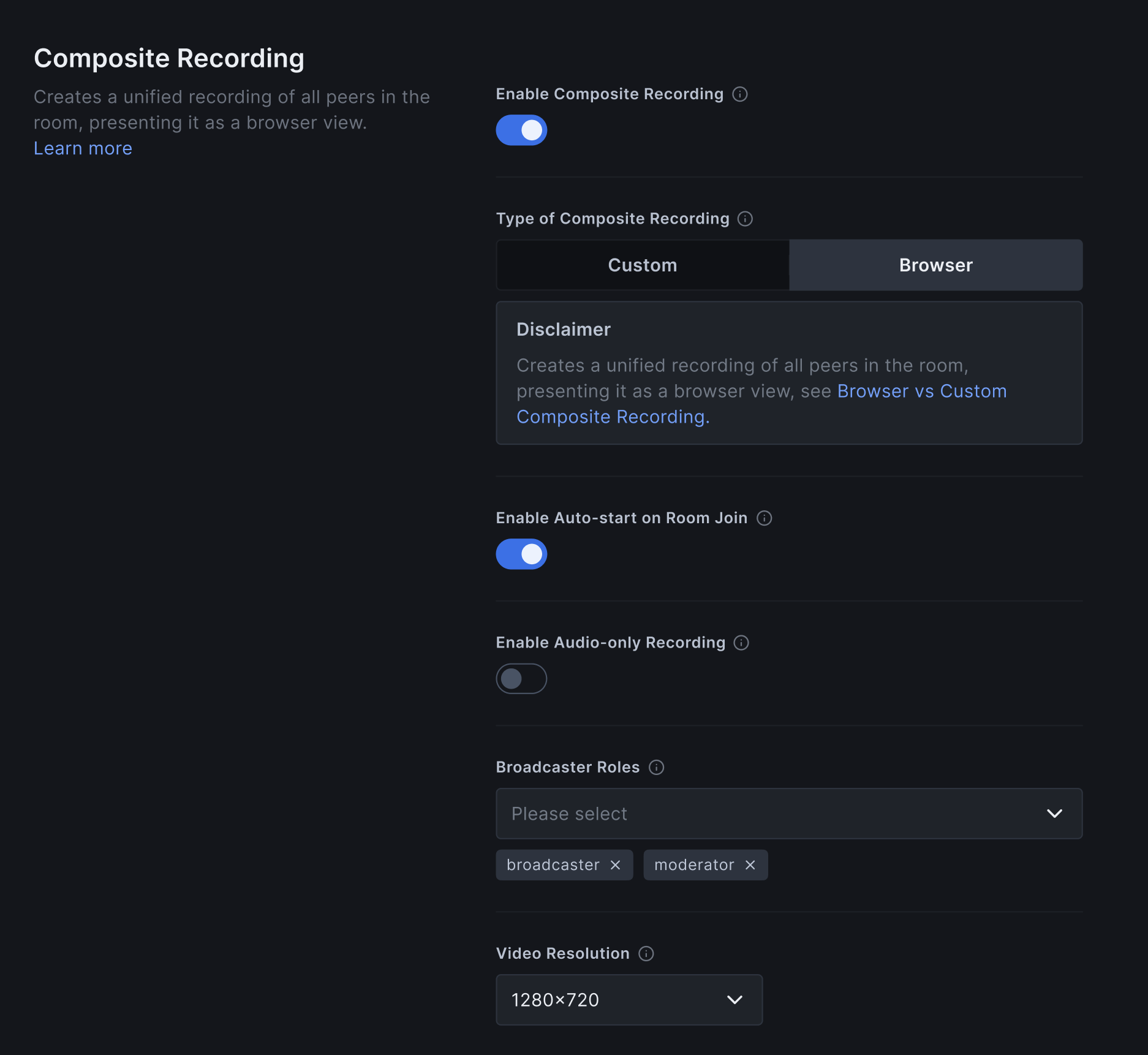Click info icon beside Video Resolution
1148x1055 pixels.
click(646, 954)
